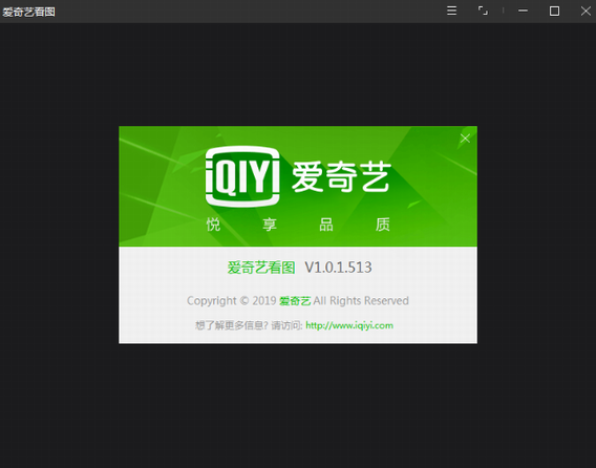Click the All Rights Reserved text
This screenshot has width=596, height=468.
[361, 301]
